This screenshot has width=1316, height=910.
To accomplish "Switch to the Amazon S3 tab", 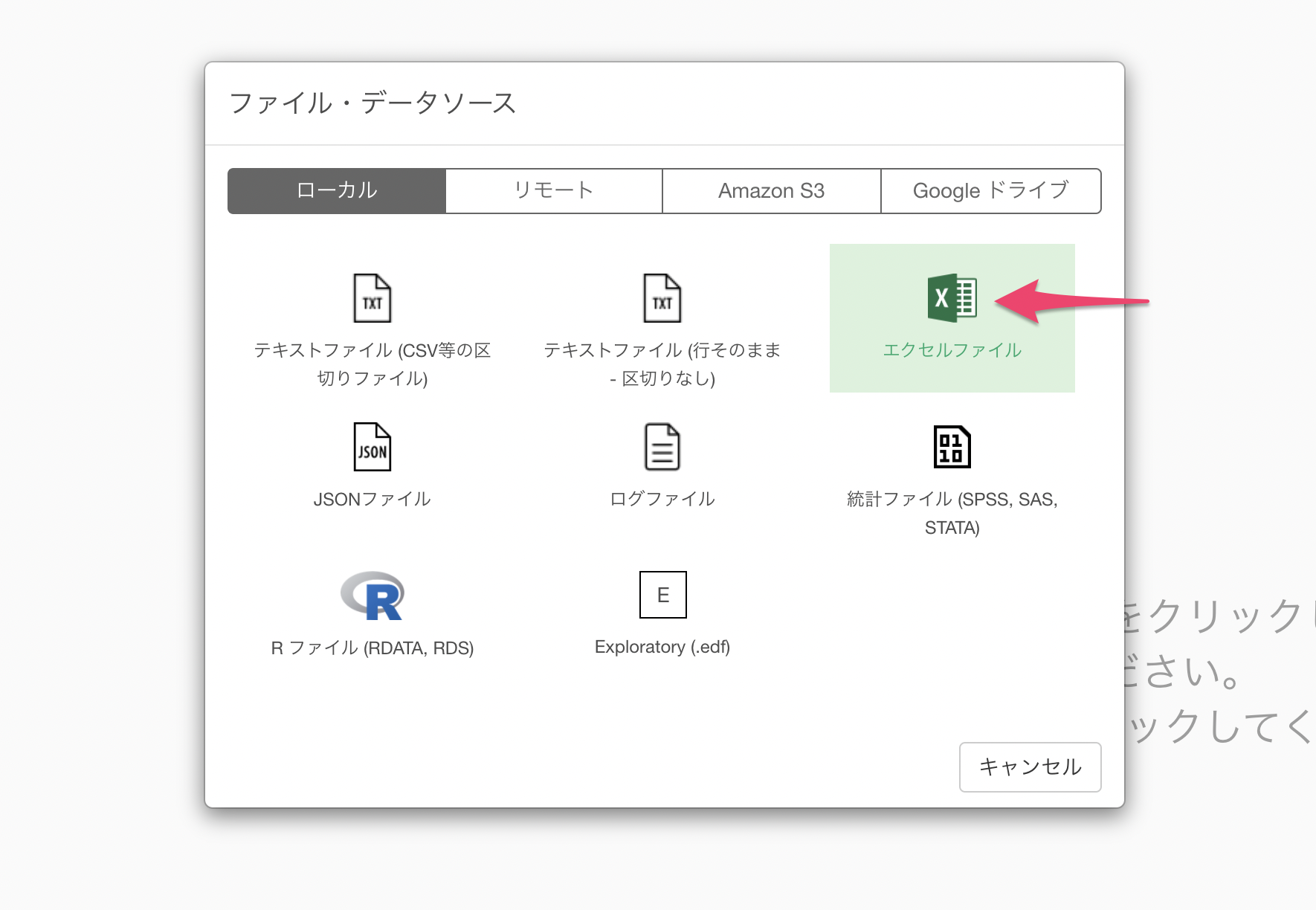I will (772, 191).
